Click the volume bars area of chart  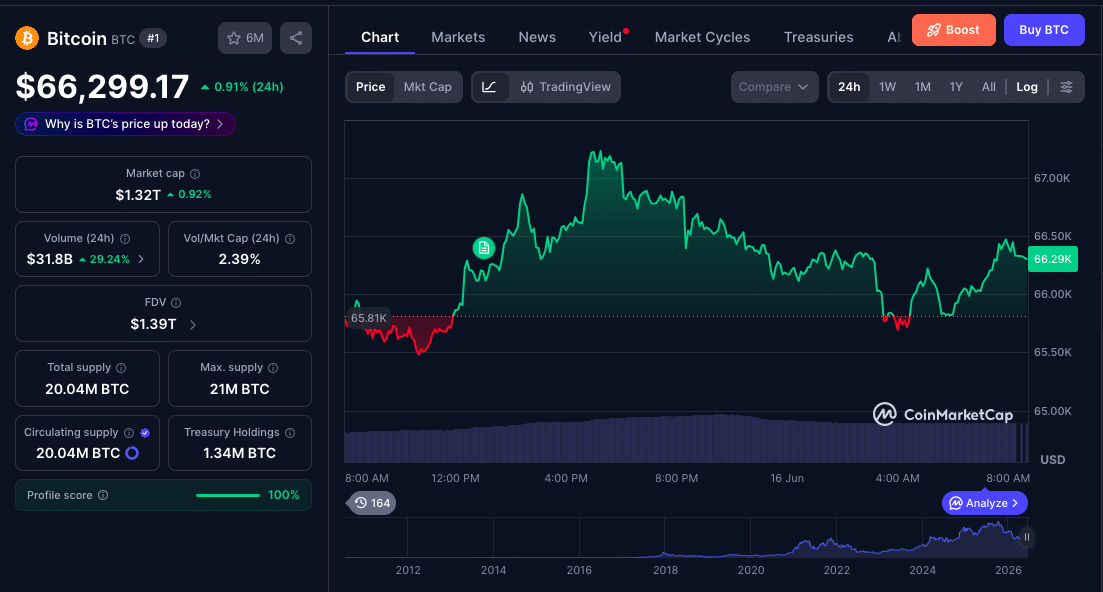pos(686,439)
